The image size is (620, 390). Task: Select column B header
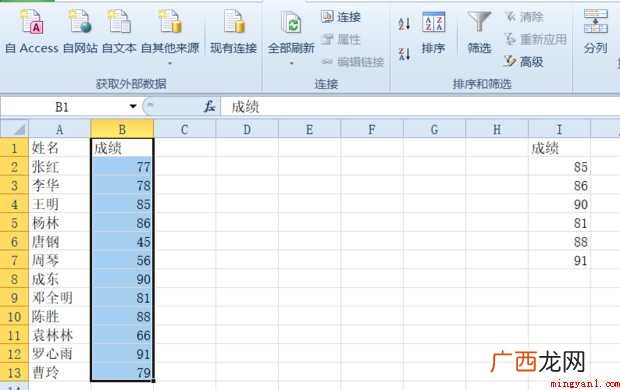[x=122, y=129]
